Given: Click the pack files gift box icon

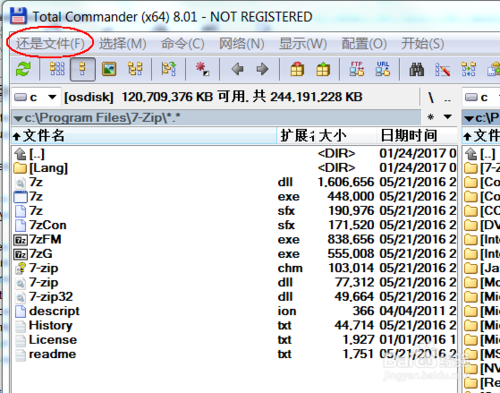Looking at the screenshot, I should (x=297, y=69).
